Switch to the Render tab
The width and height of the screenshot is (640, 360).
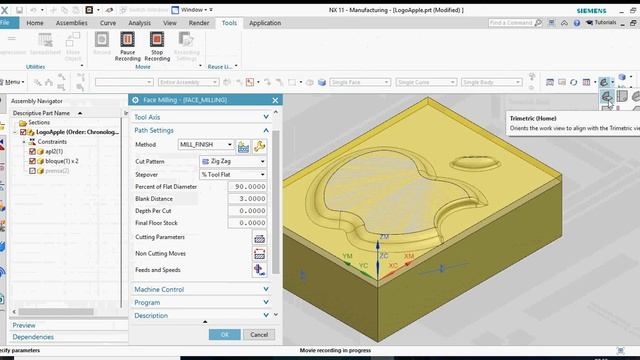click(199, 23)
